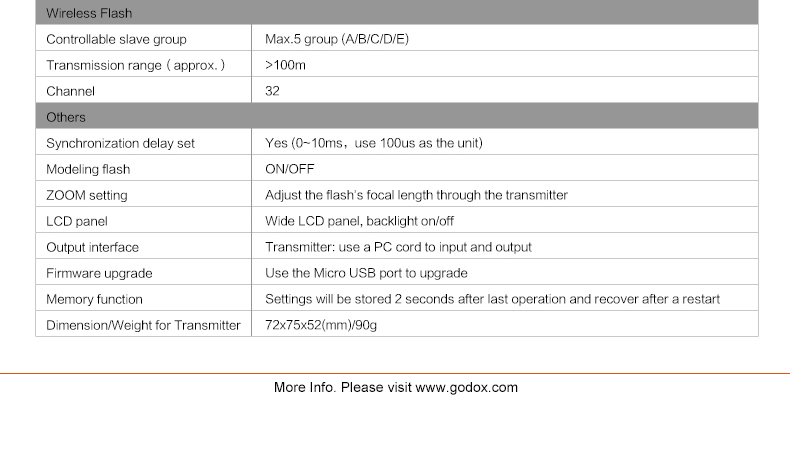Click the Others section header
Viewport: 790px width, 455px height.
coord(66,117)
